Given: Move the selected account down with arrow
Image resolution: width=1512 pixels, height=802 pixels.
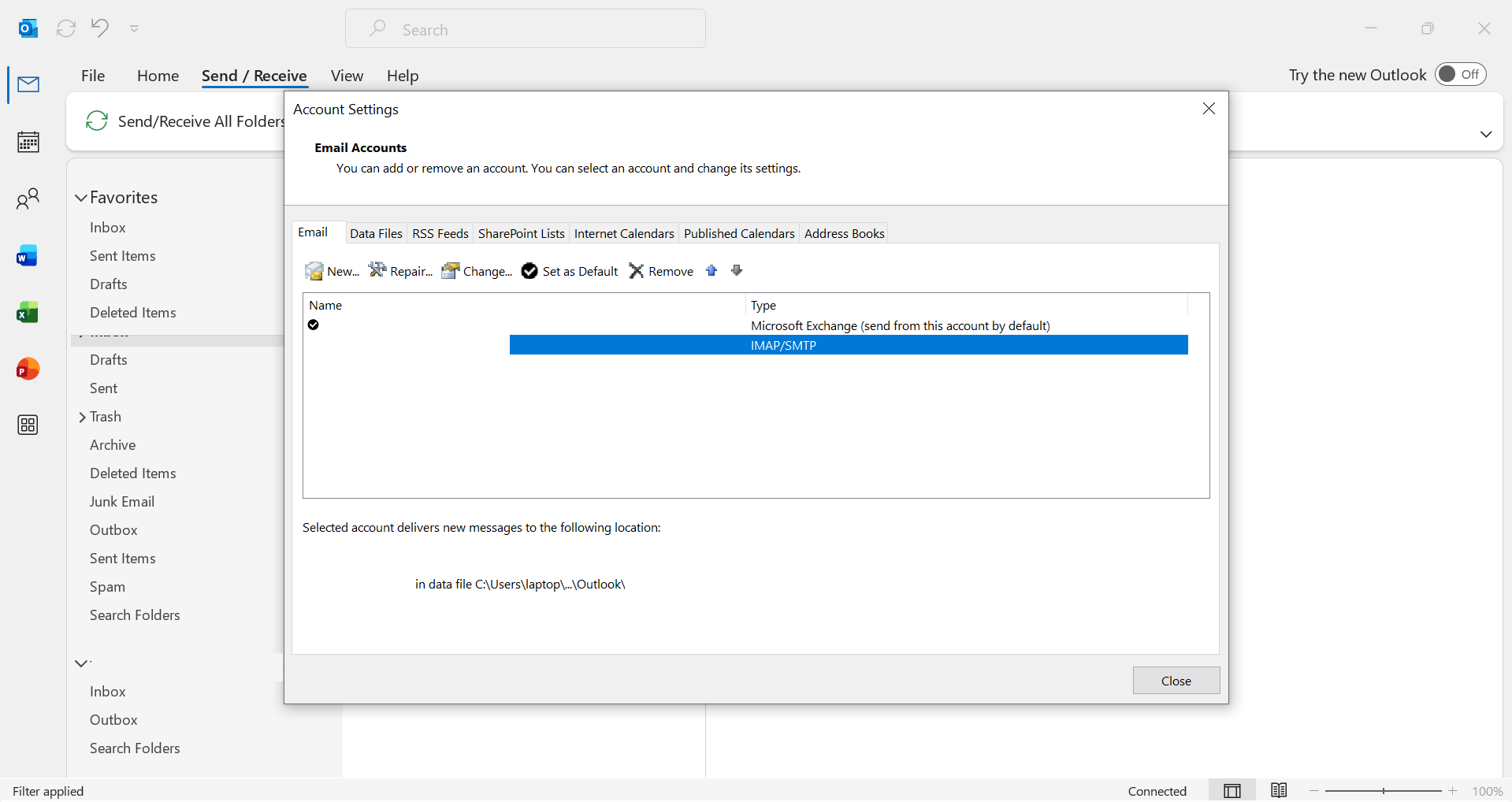Looking at the screenshot, I should pyautogui.click(x=737, y=271).
